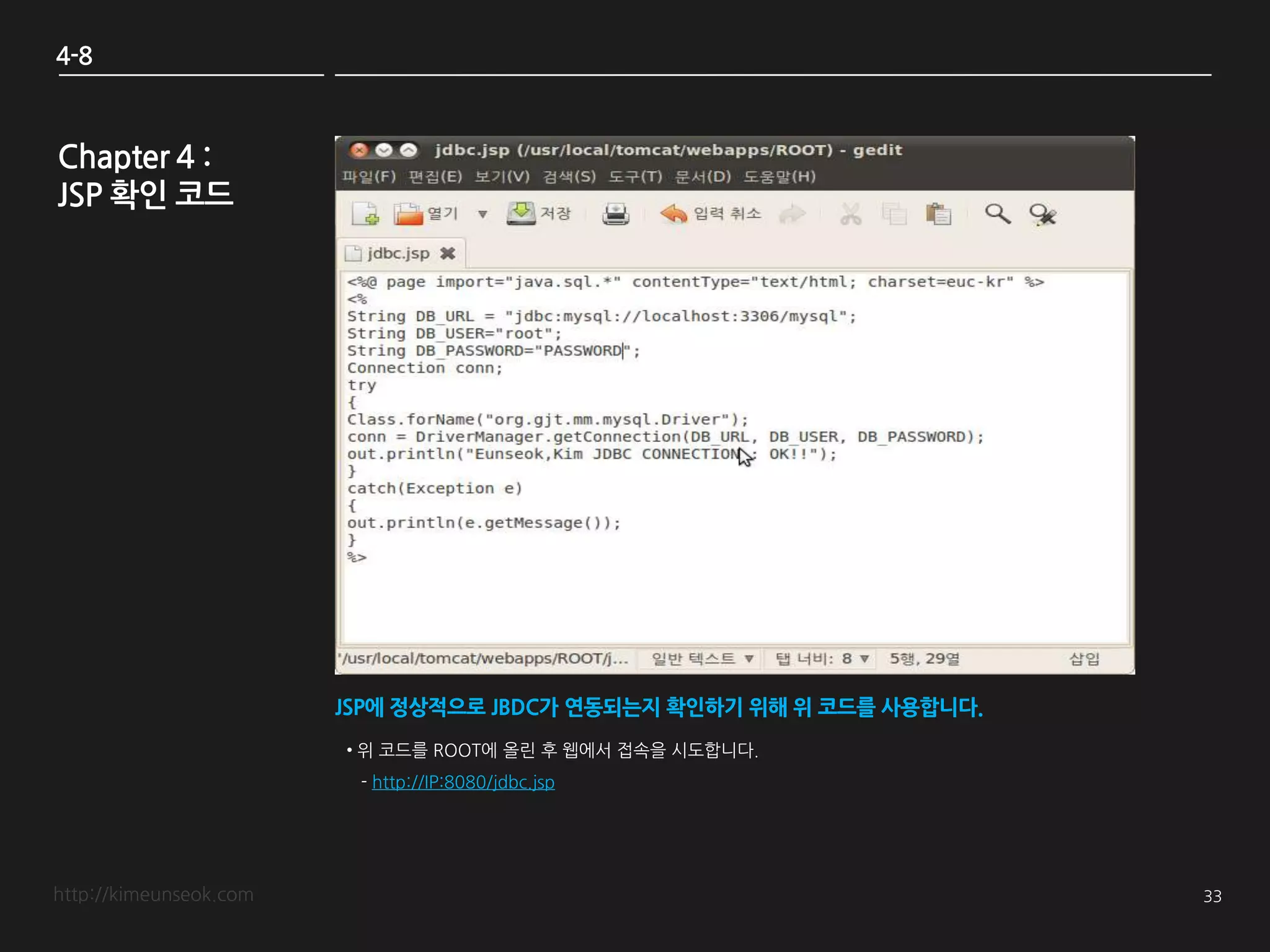Open the 보기(V) menu
This screenshot has width=1270, height=952.
[502, 177]
